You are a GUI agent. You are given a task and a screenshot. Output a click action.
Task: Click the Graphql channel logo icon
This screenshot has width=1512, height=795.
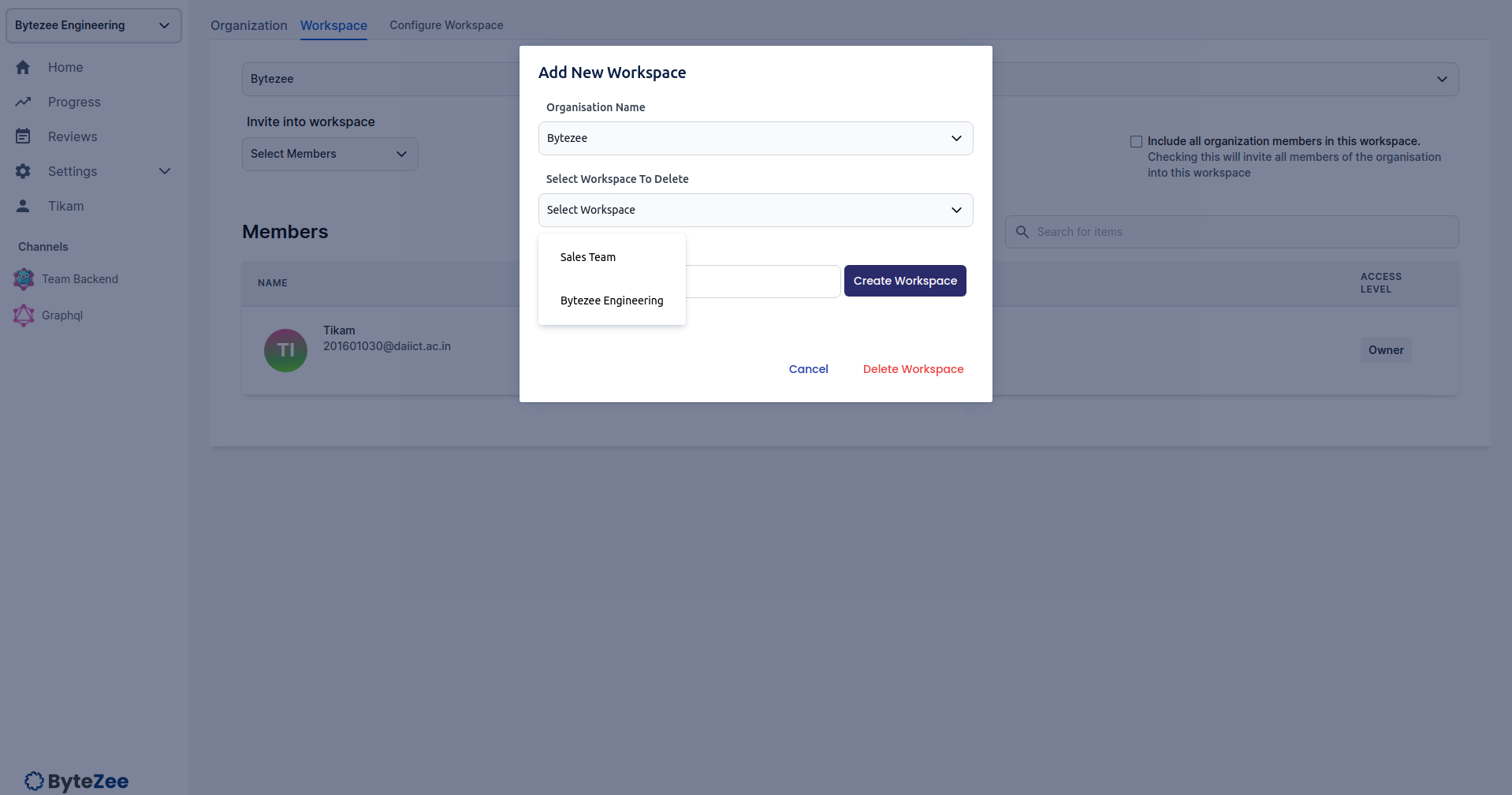[24, 315]
